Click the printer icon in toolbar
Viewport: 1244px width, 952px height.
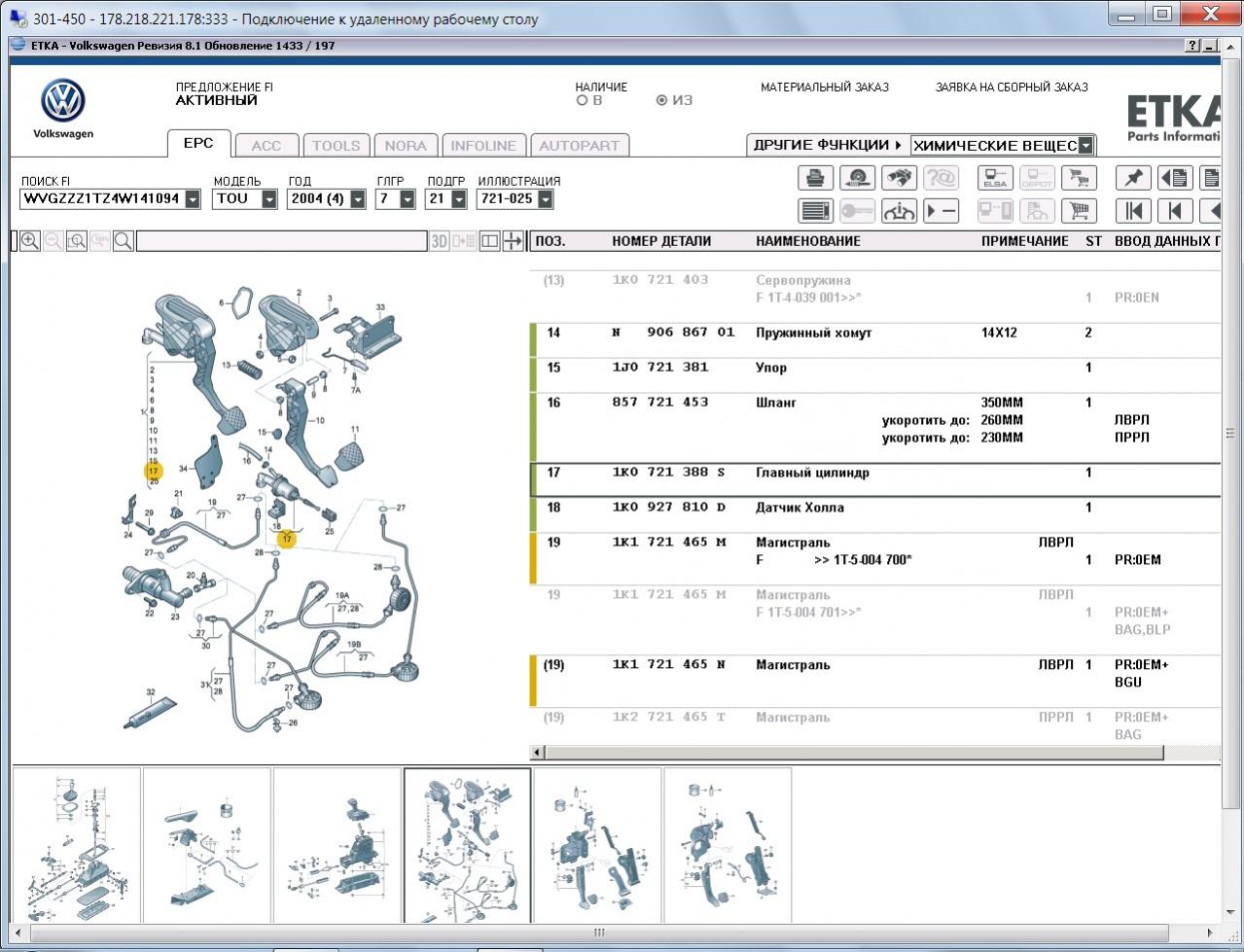tap(815, 178)
